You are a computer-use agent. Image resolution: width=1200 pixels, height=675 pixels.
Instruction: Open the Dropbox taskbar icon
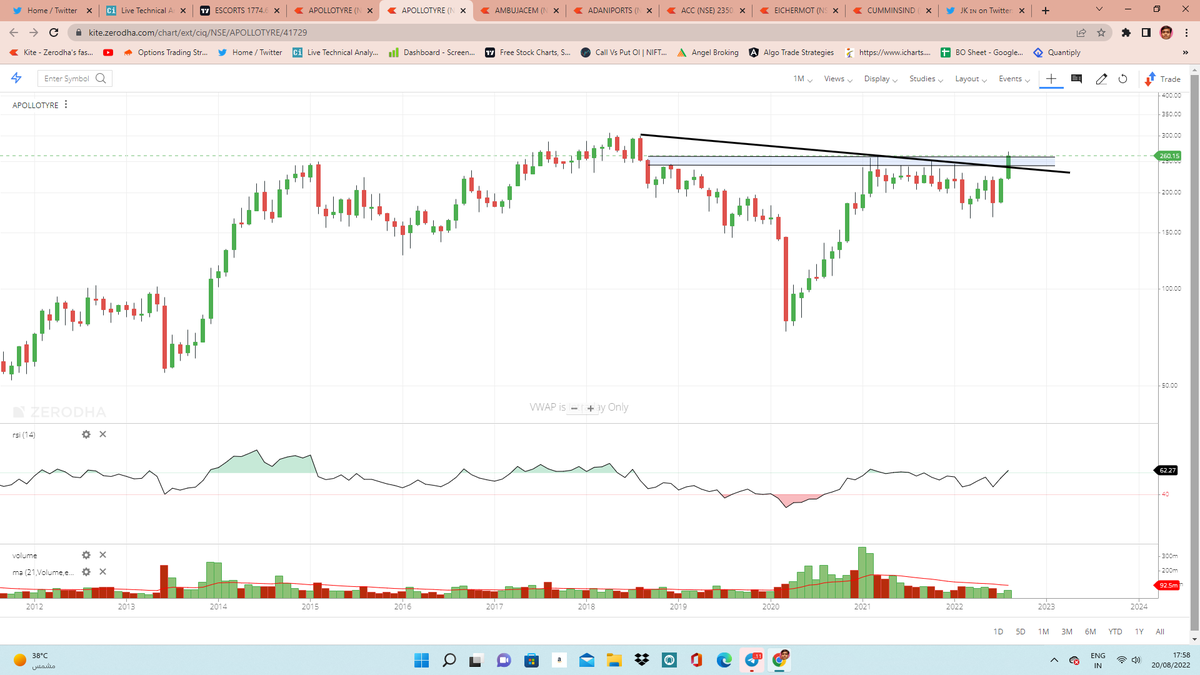[x=641, y=659]
